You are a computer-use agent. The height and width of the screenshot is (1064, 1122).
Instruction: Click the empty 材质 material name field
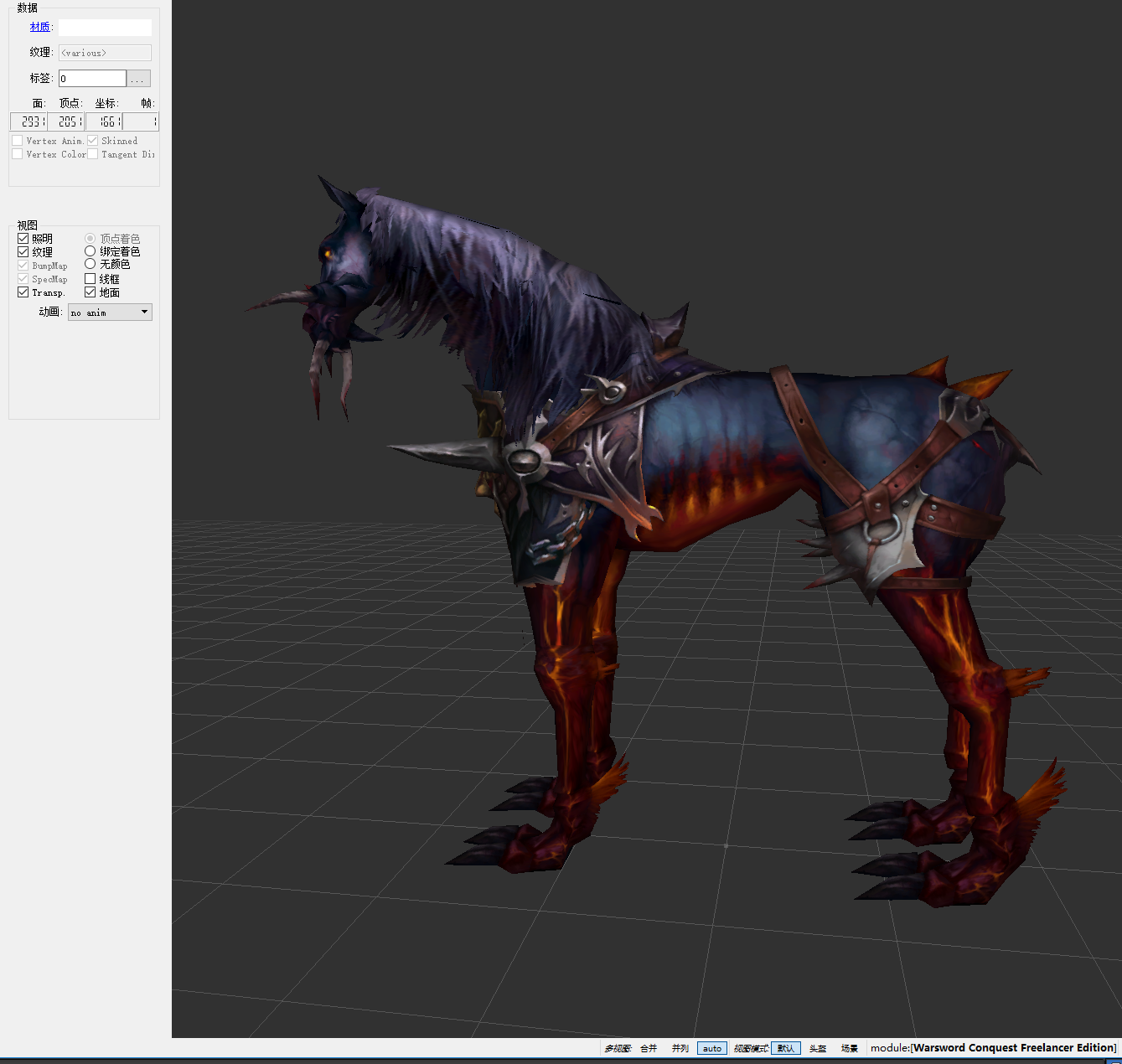[x=105, y=28]
